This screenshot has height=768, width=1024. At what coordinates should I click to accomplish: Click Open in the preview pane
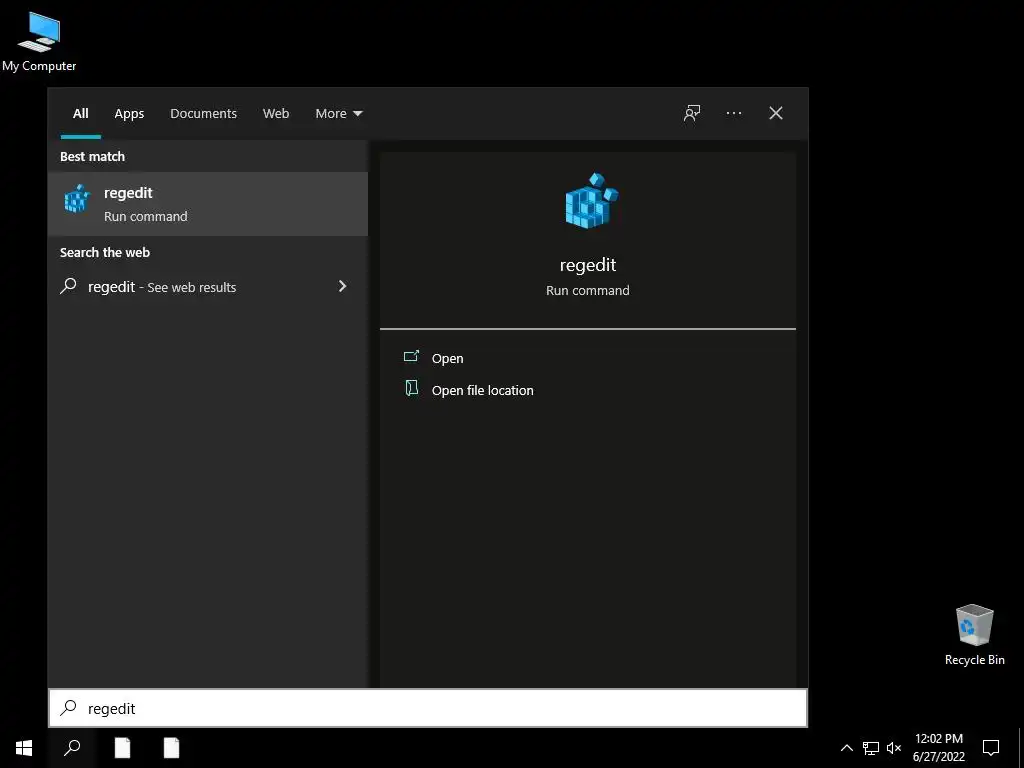point(447,358)
